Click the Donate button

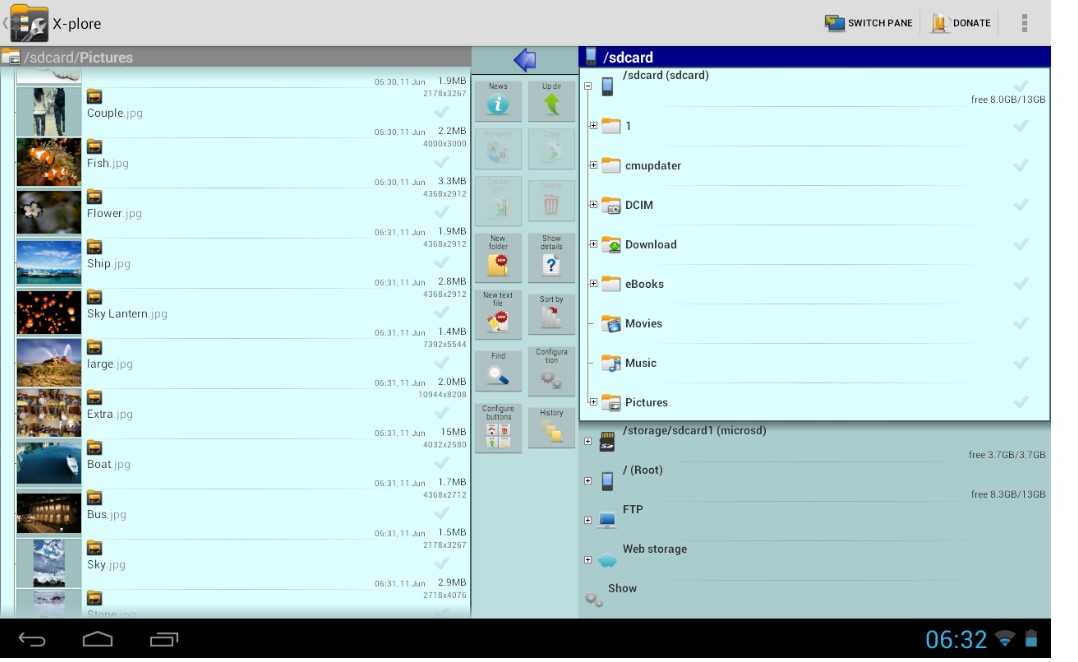point(961,23)
